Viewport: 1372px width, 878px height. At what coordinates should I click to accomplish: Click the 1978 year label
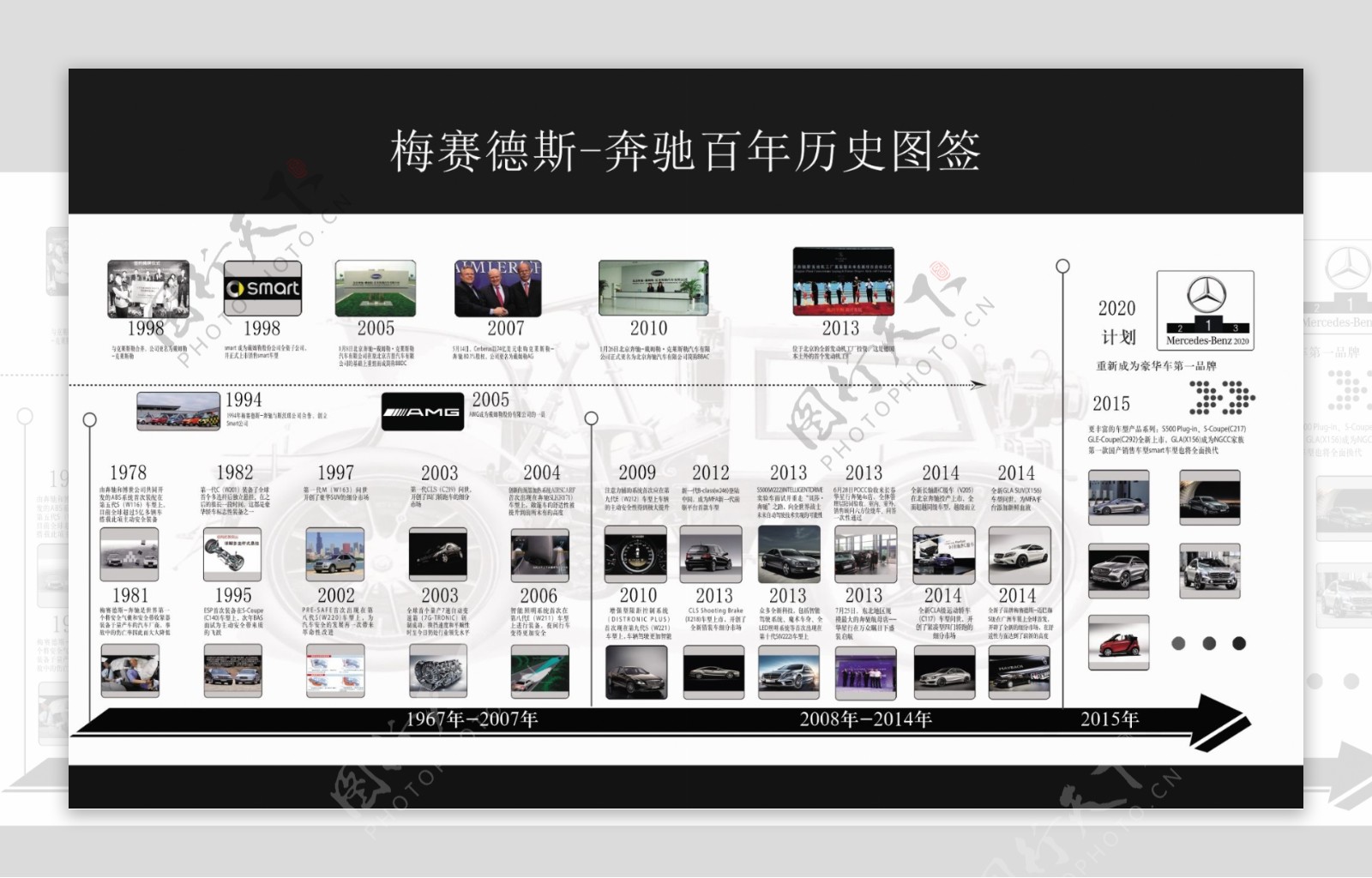(128, 473)
